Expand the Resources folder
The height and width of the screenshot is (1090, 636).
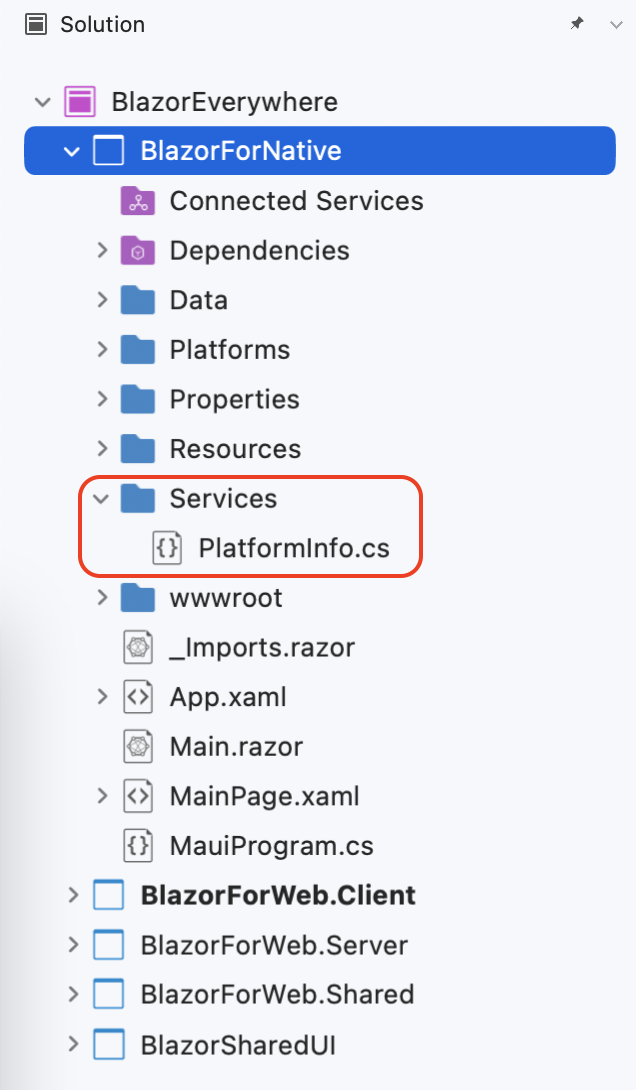102,449
